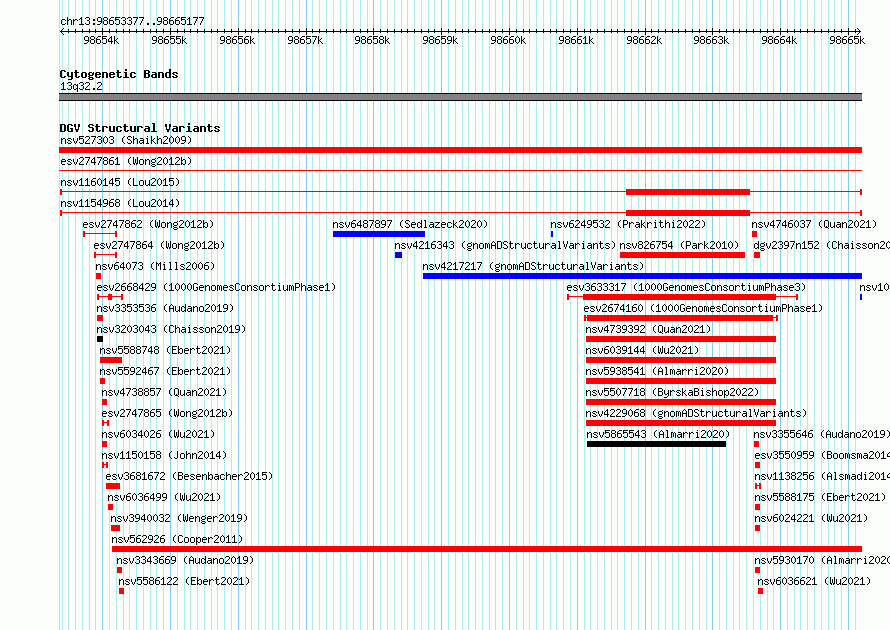Click esv2747864 (Wong2012b) label
890x630 pixels.
click(x=159, y=245)
